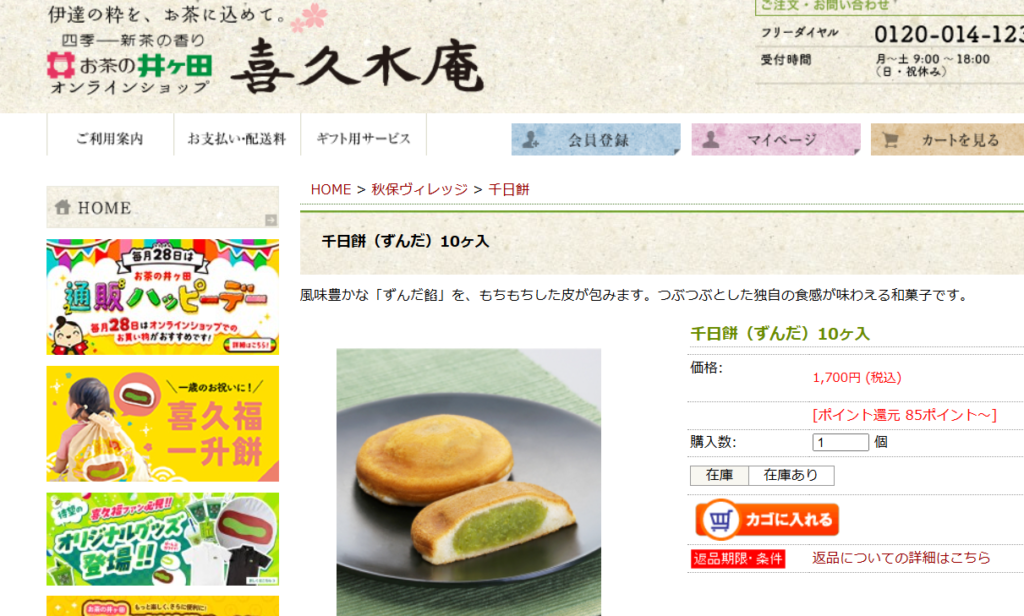
Task: Open the ギフト用サービス menu item
Action: [x=363, y=138]
